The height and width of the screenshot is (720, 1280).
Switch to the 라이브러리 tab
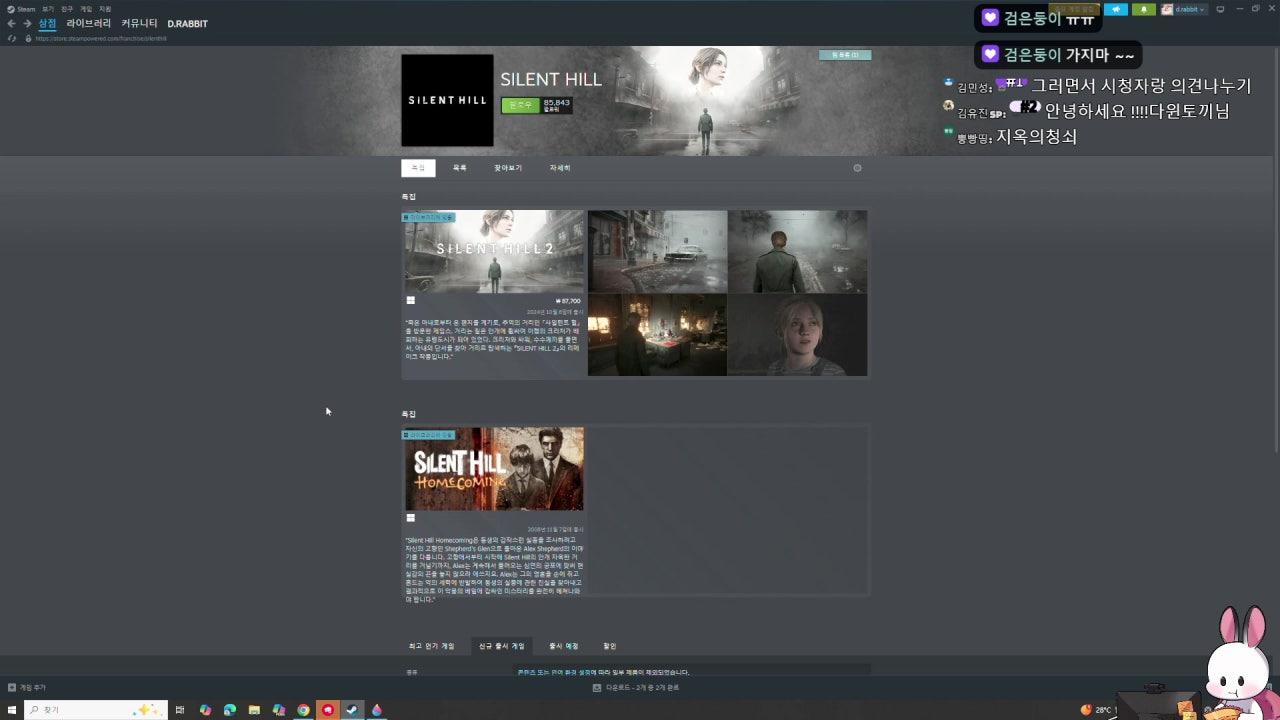point(89,23)
